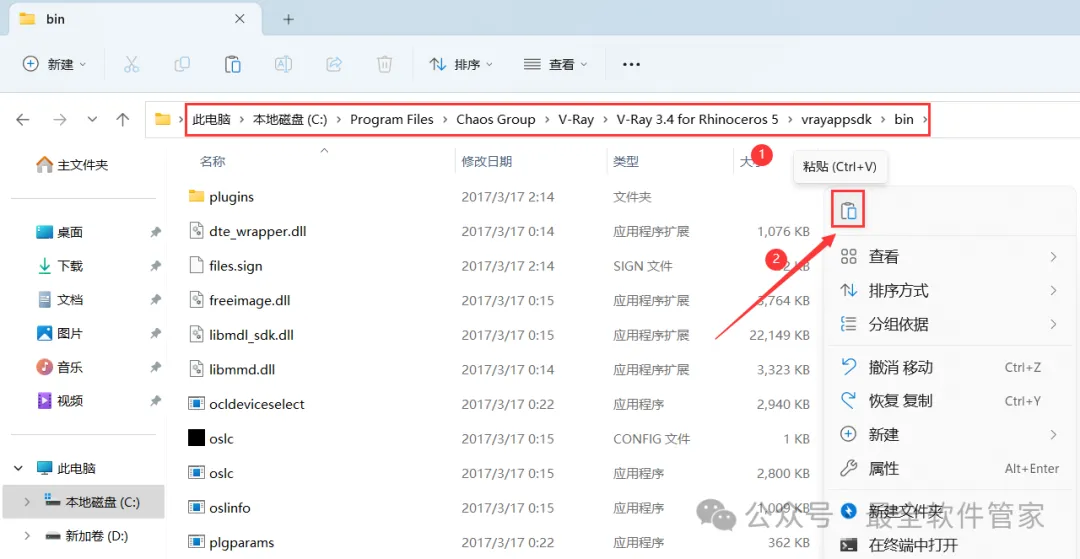Open the three-dots more options menu

coord(631,64)
